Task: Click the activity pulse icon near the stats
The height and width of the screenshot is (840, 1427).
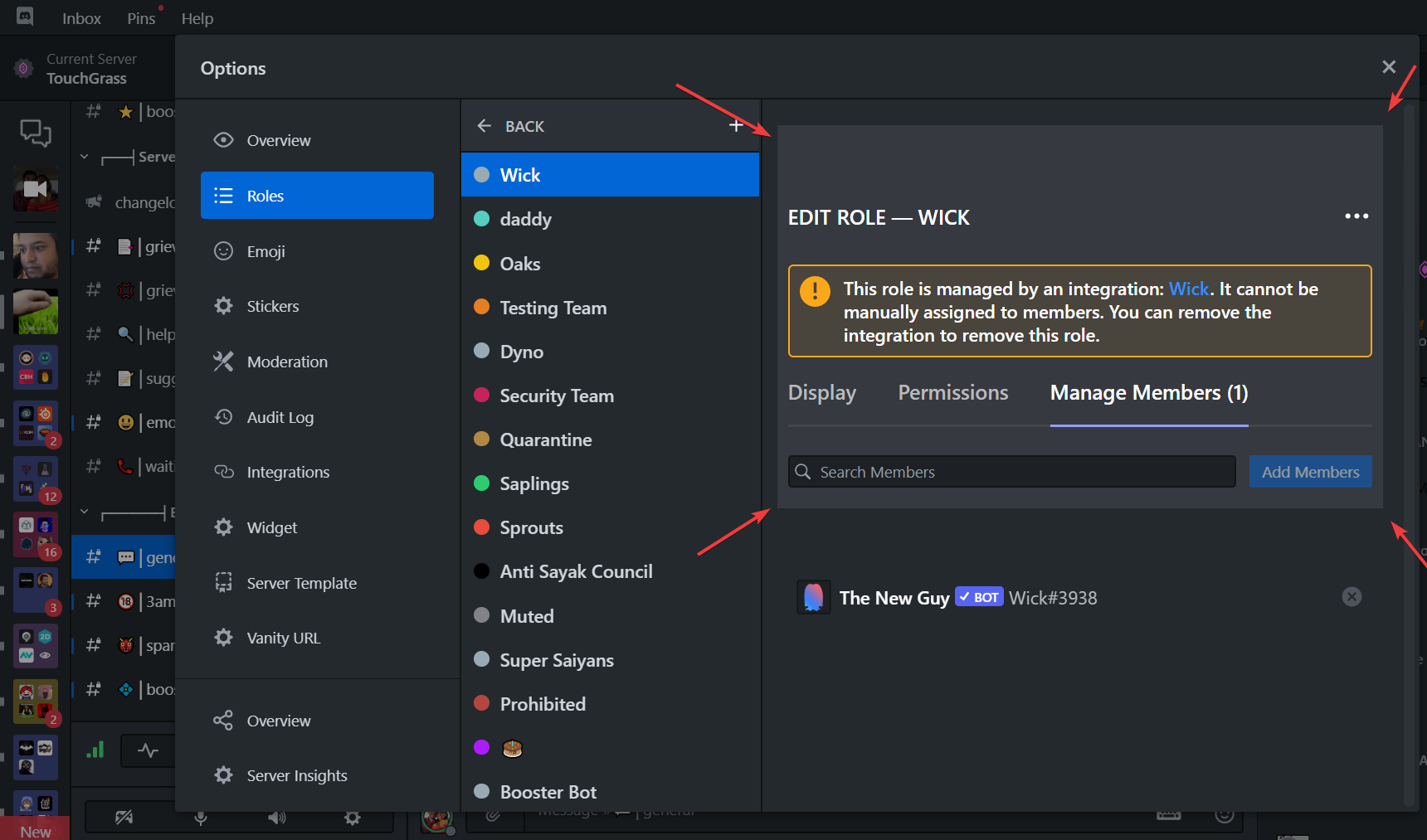Action: 149,750
